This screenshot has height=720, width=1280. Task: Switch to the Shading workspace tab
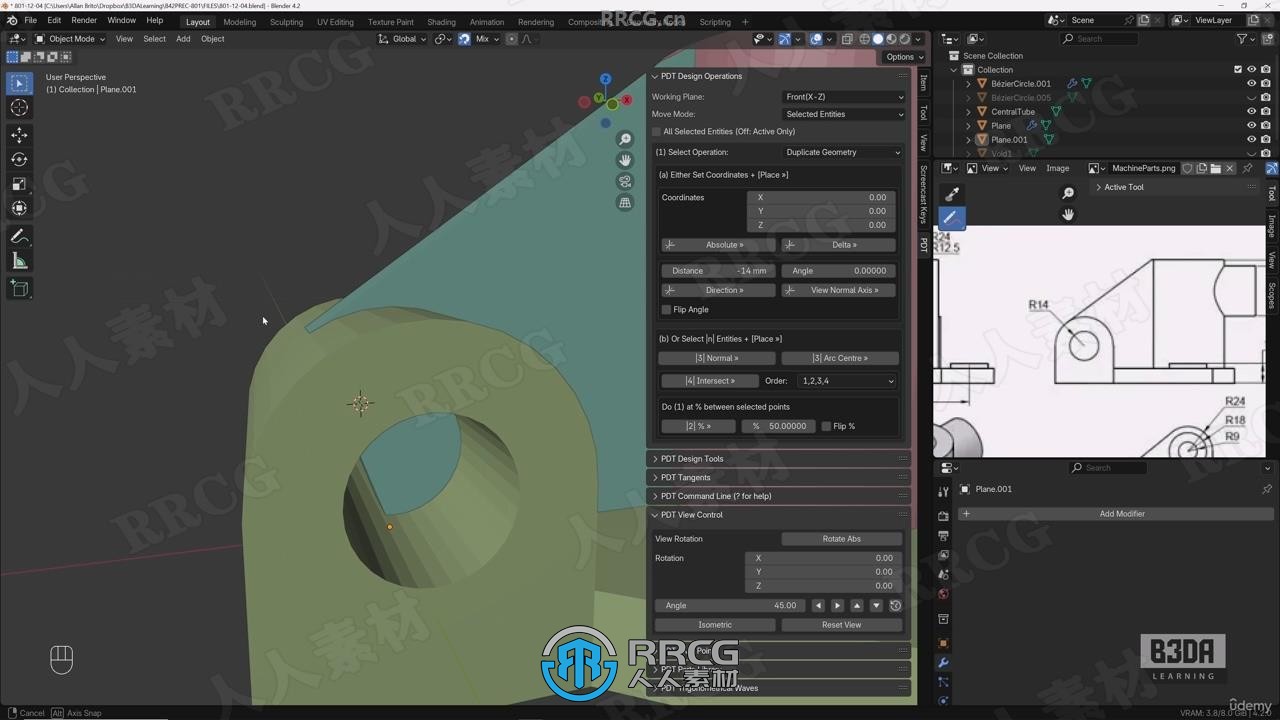pos(441,22)
